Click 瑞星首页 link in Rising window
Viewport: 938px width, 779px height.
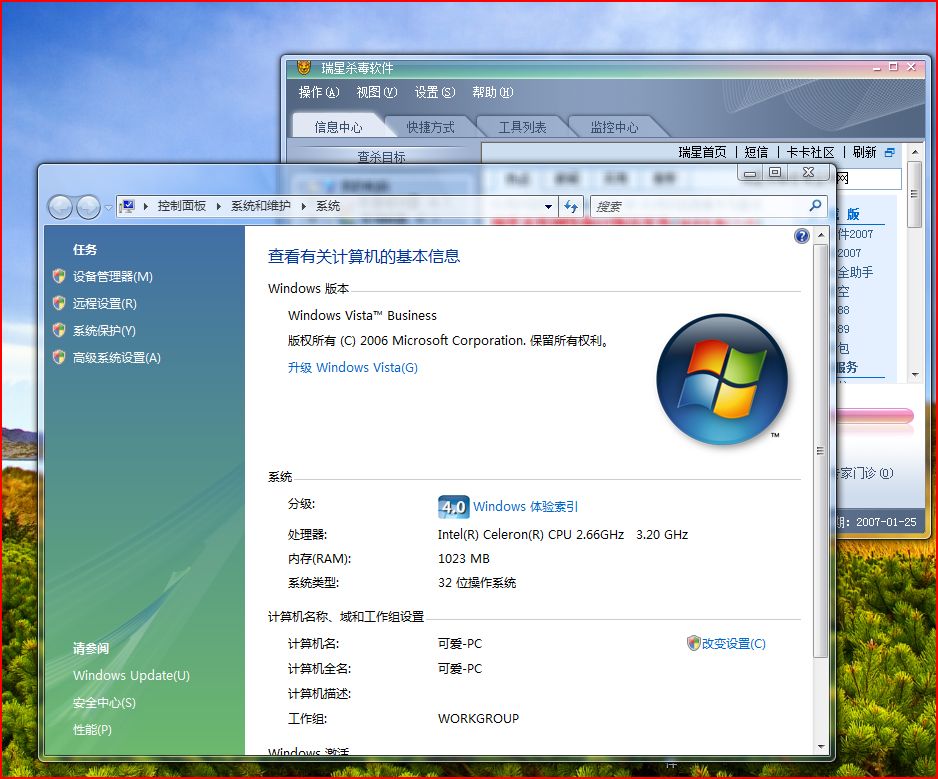coord(702,153)
